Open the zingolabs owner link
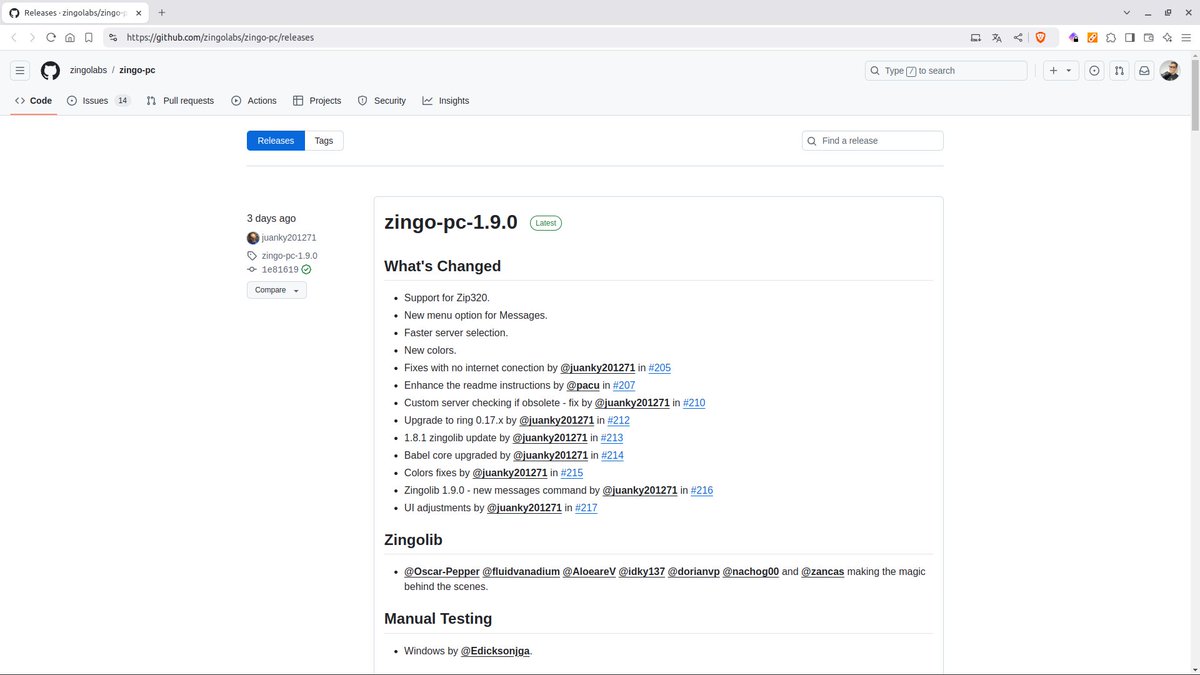The height and width of the screenshot is (675, 1200). coord(88,71)
